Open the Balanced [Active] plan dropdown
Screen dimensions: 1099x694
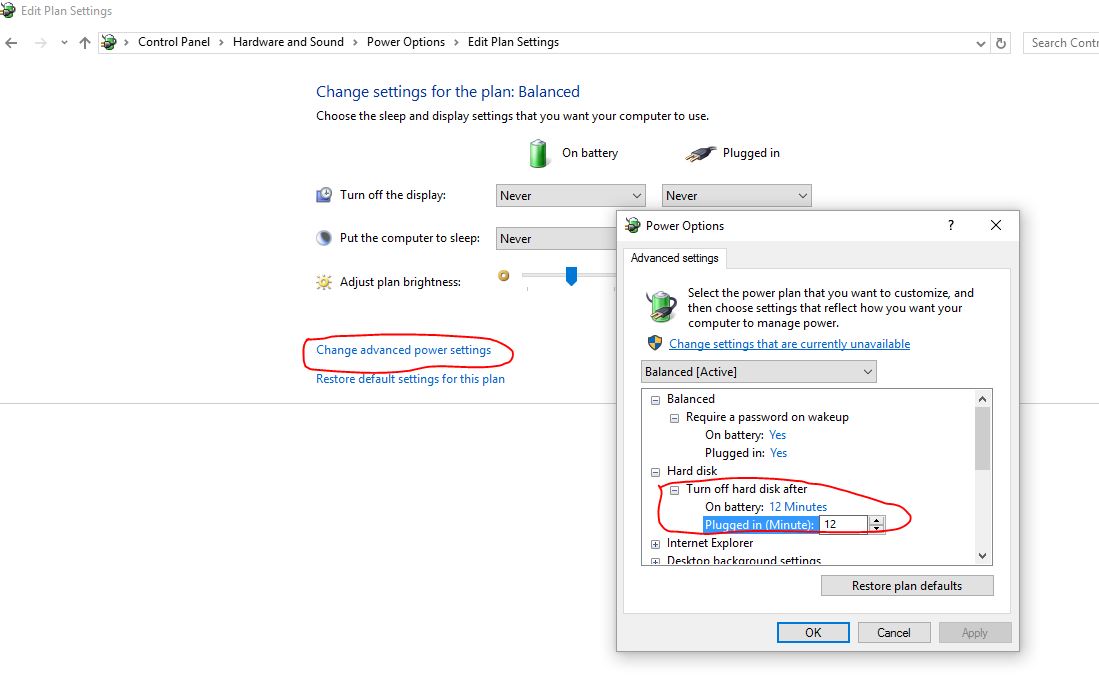point(758,372)
